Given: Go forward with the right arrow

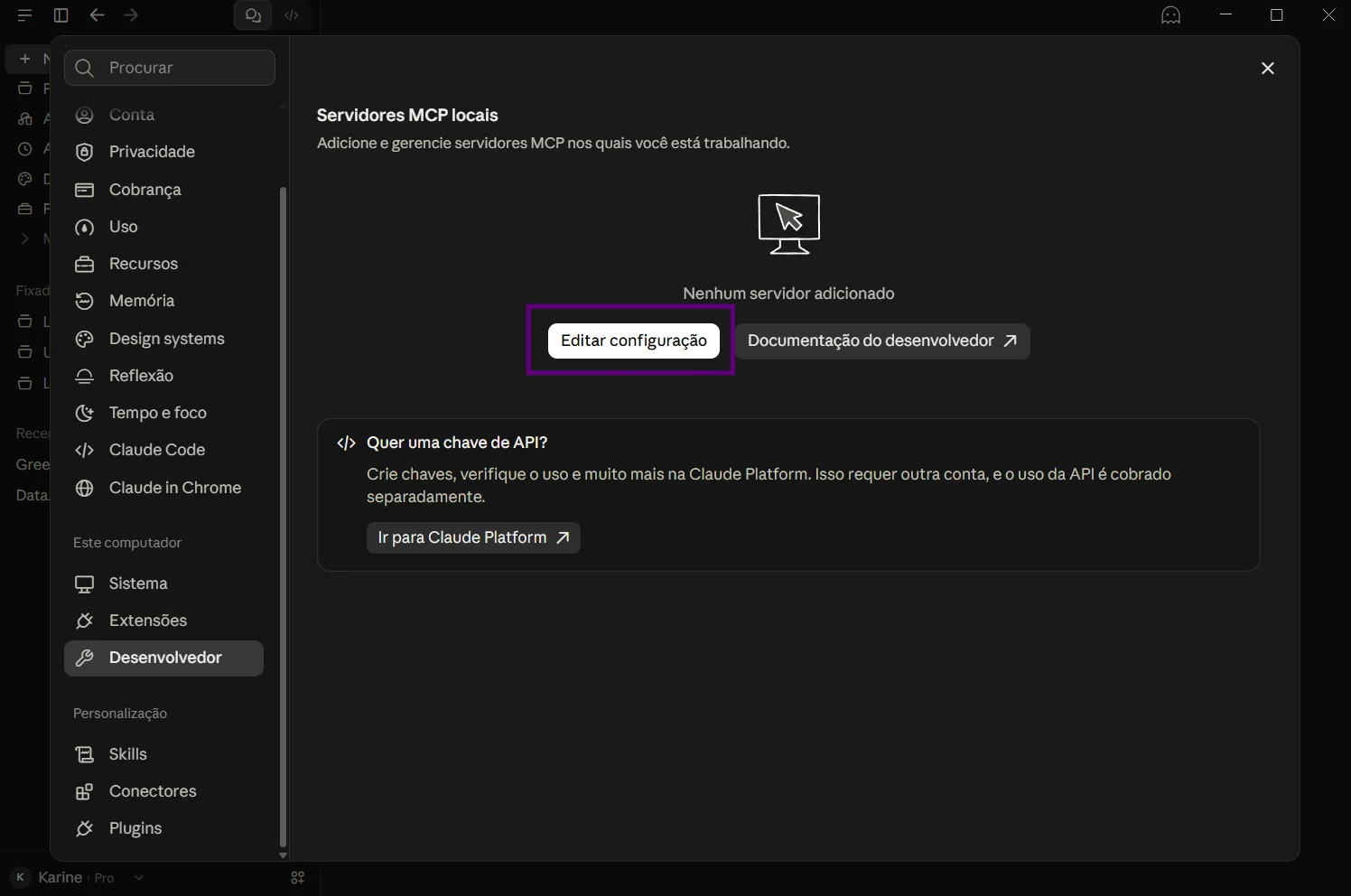Looking at the screenshot, I should click(131, 15).
